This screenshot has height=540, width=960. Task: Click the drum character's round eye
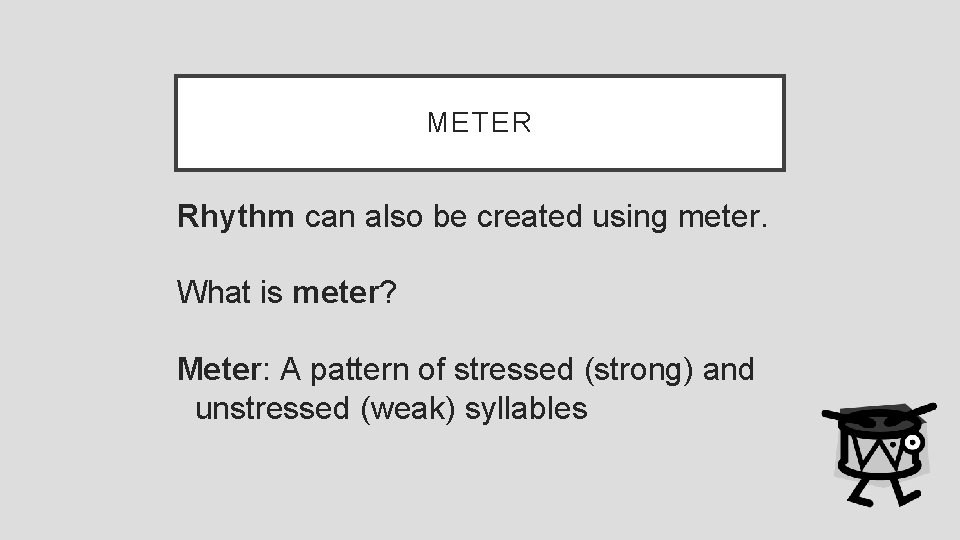[912, 443]
